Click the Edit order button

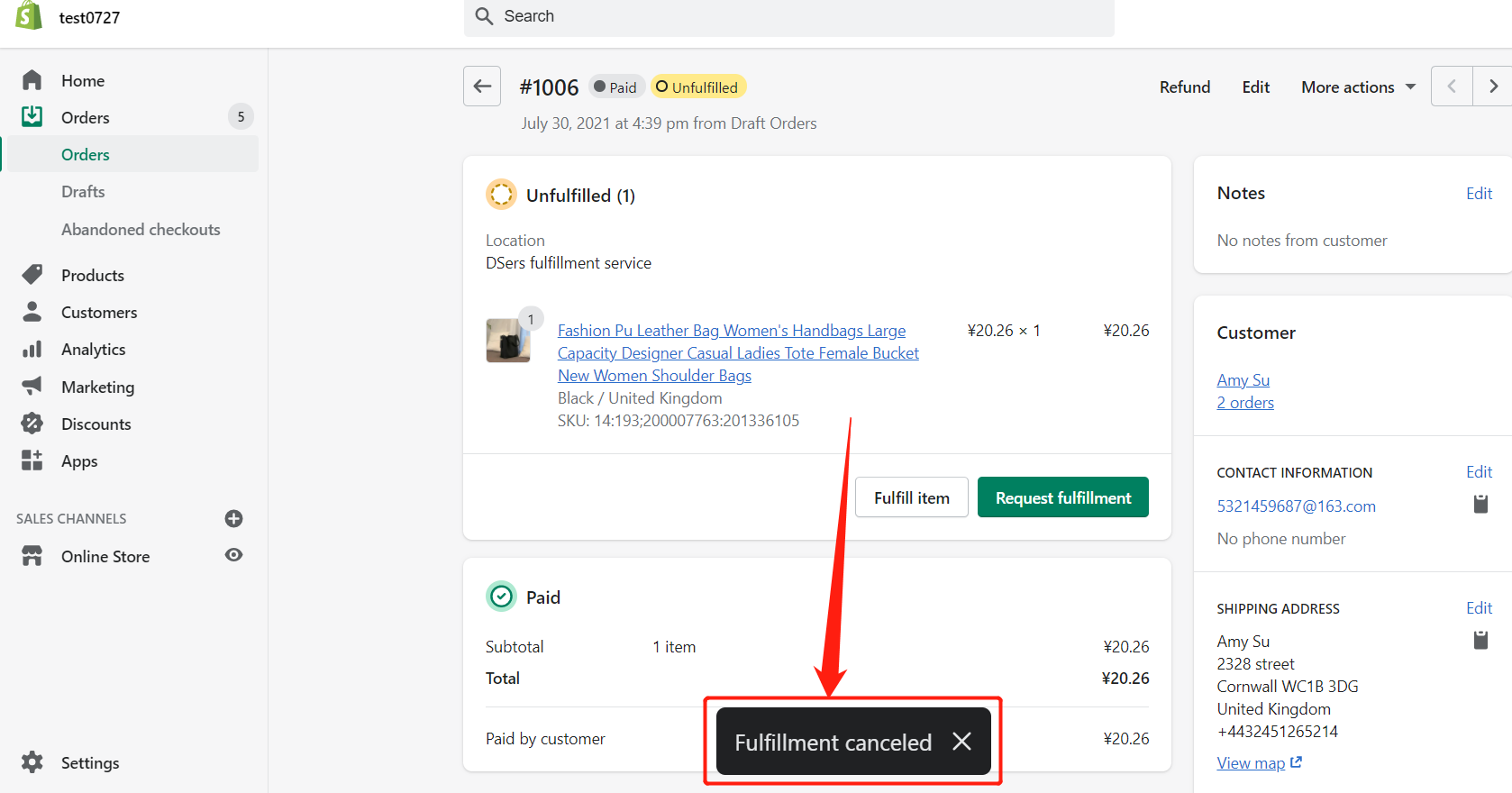tap(1256, 87)
